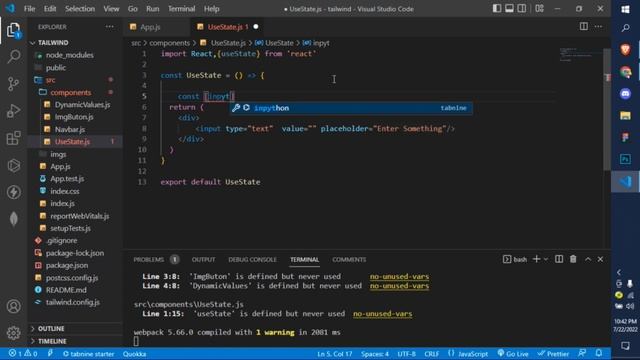Expand the TIMELINE section
640x360 pixels.
[52, 341]
